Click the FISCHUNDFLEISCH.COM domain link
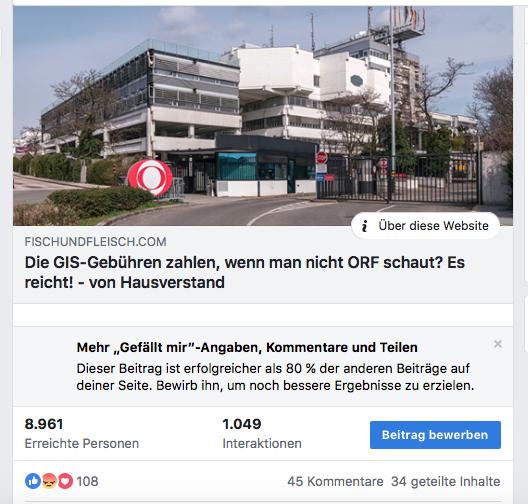This screenshot has height=504, width=528. tap(95, 242)
